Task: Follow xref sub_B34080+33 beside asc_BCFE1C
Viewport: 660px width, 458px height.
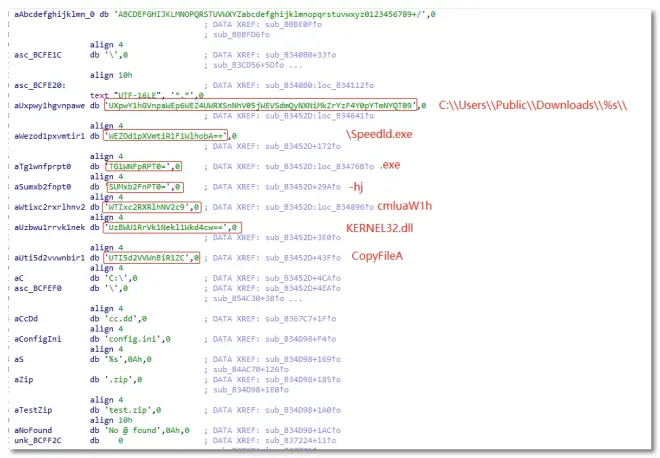Action: pyautogui.click(x=281, y=53)
